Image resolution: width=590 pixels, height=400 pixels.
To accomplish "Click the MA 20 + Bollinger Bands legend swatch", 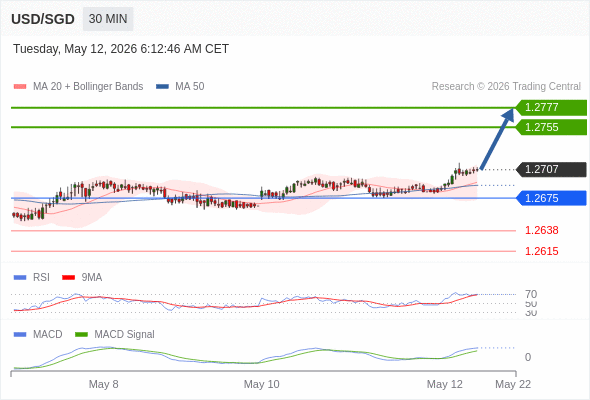I will click(x=20, y=87).
